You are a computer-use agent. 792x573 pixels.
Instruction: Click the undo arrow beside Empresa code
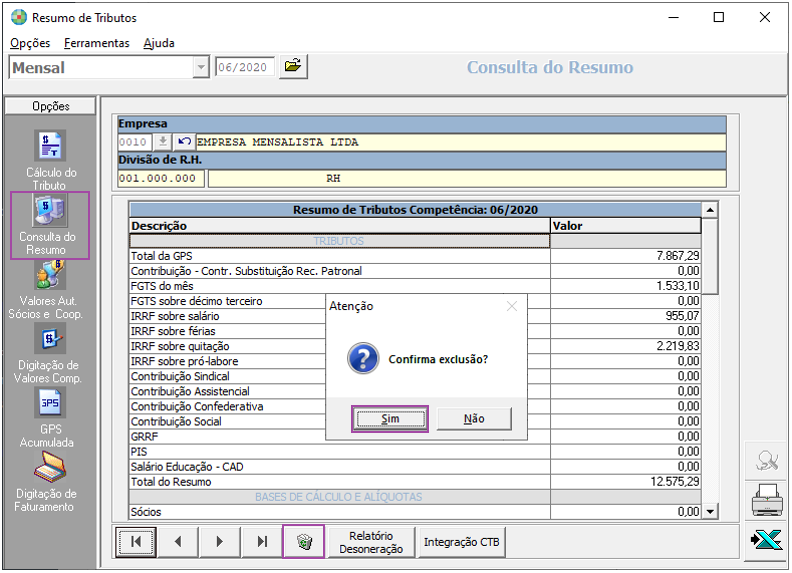point(184,142)
